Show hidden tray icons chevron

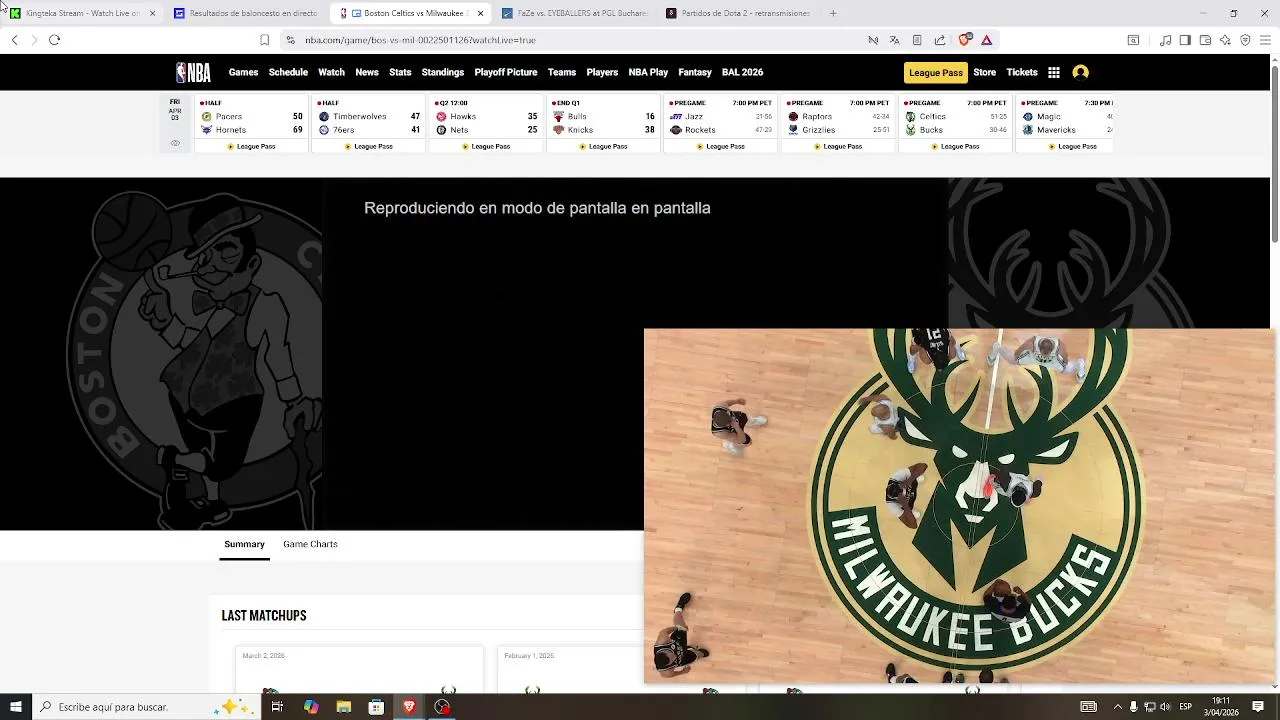(x=1117, y=707)
